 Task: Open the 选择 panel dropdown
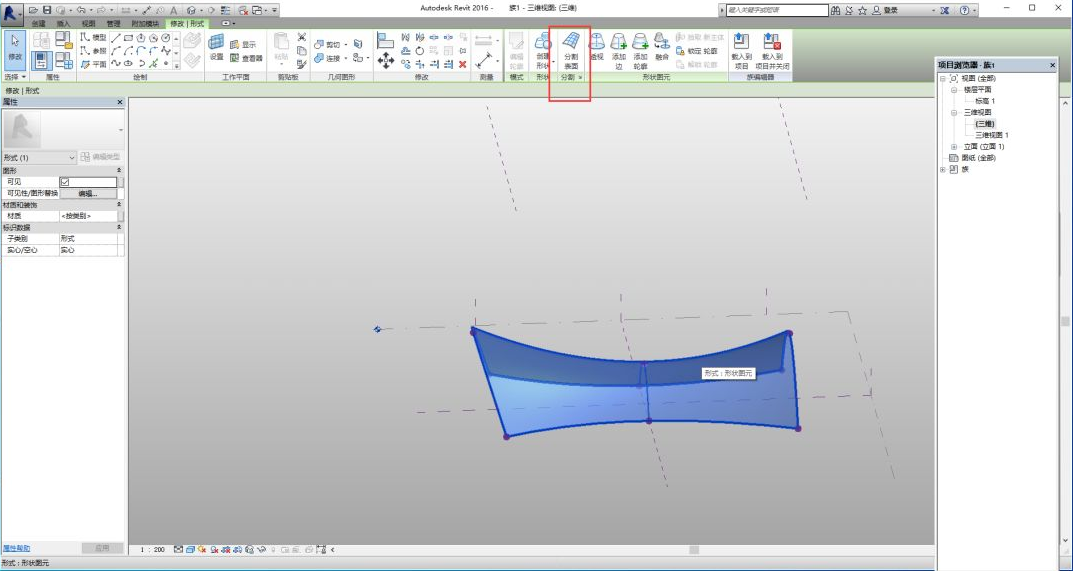click(16, 77)
